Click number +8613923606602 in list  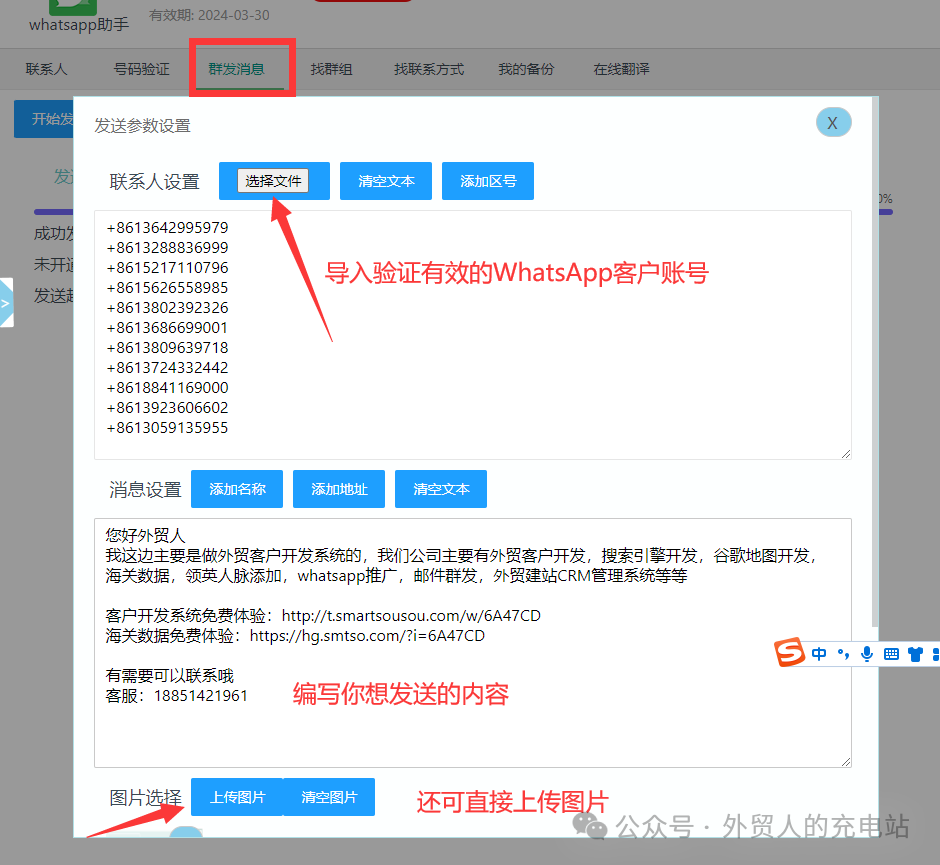[x=167, y=408]
